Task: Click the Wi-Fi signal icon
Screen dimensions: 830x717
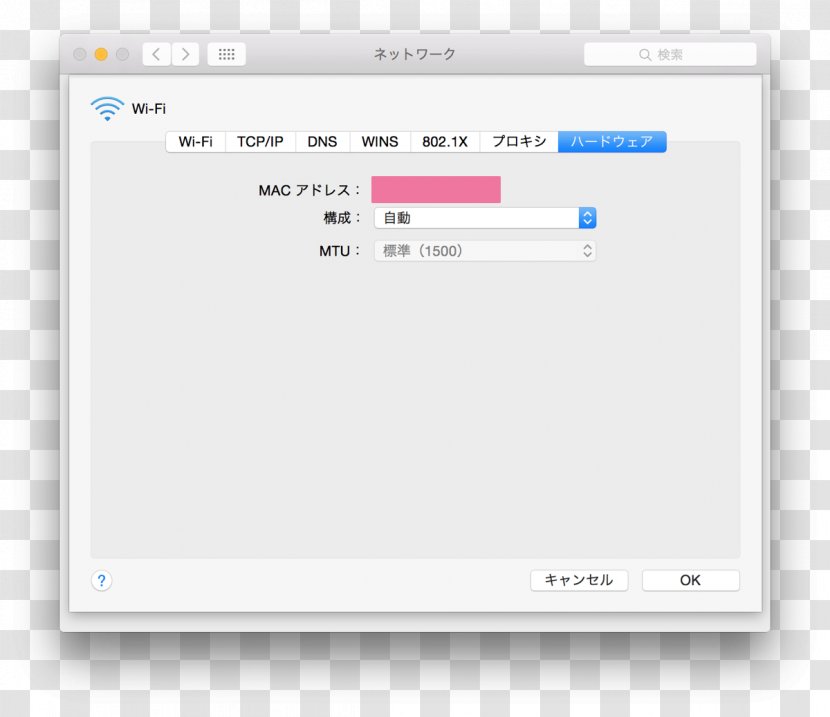Action: click(107, 108)
